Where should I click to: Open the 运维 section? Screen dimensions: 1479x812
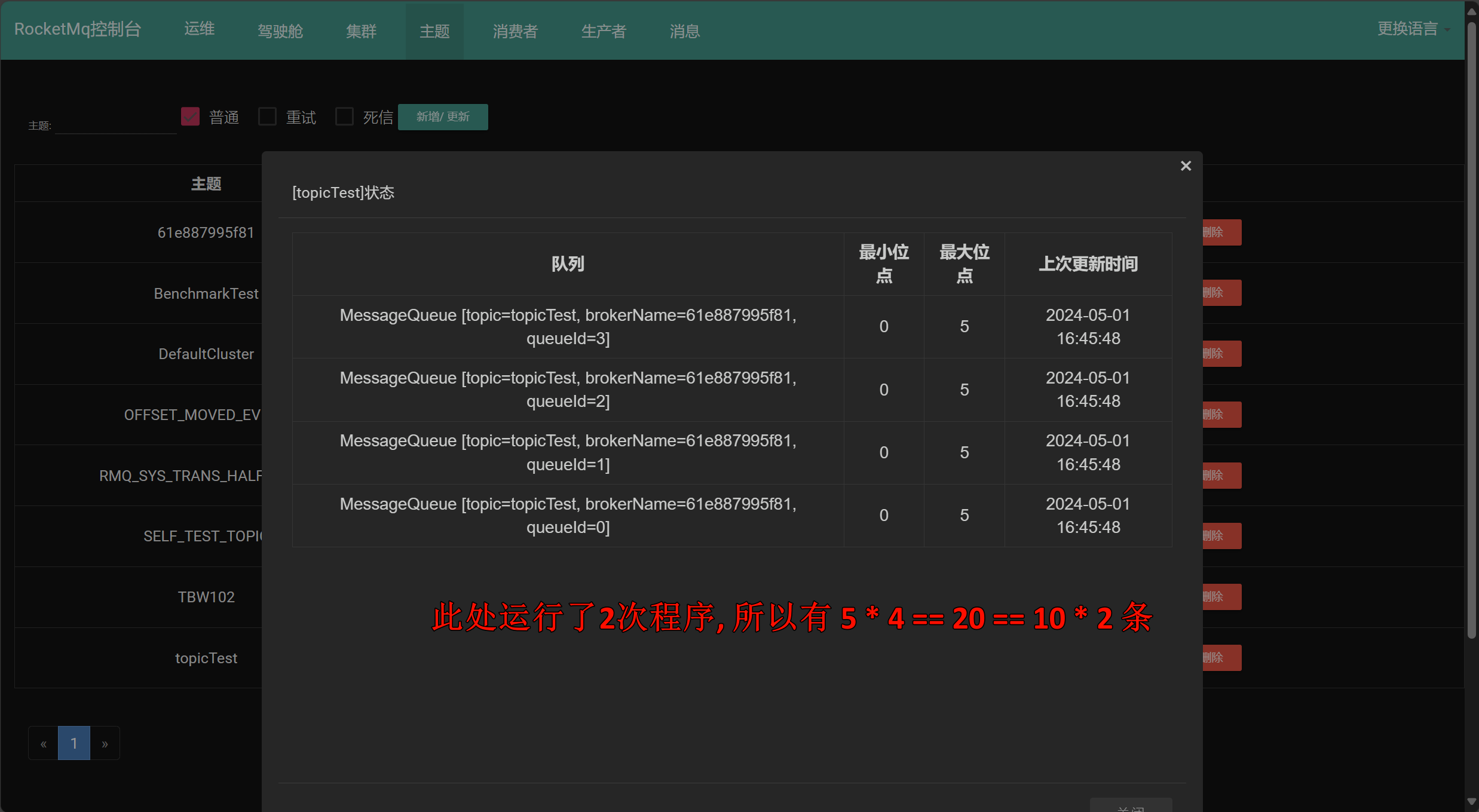[x=198, y=29]
